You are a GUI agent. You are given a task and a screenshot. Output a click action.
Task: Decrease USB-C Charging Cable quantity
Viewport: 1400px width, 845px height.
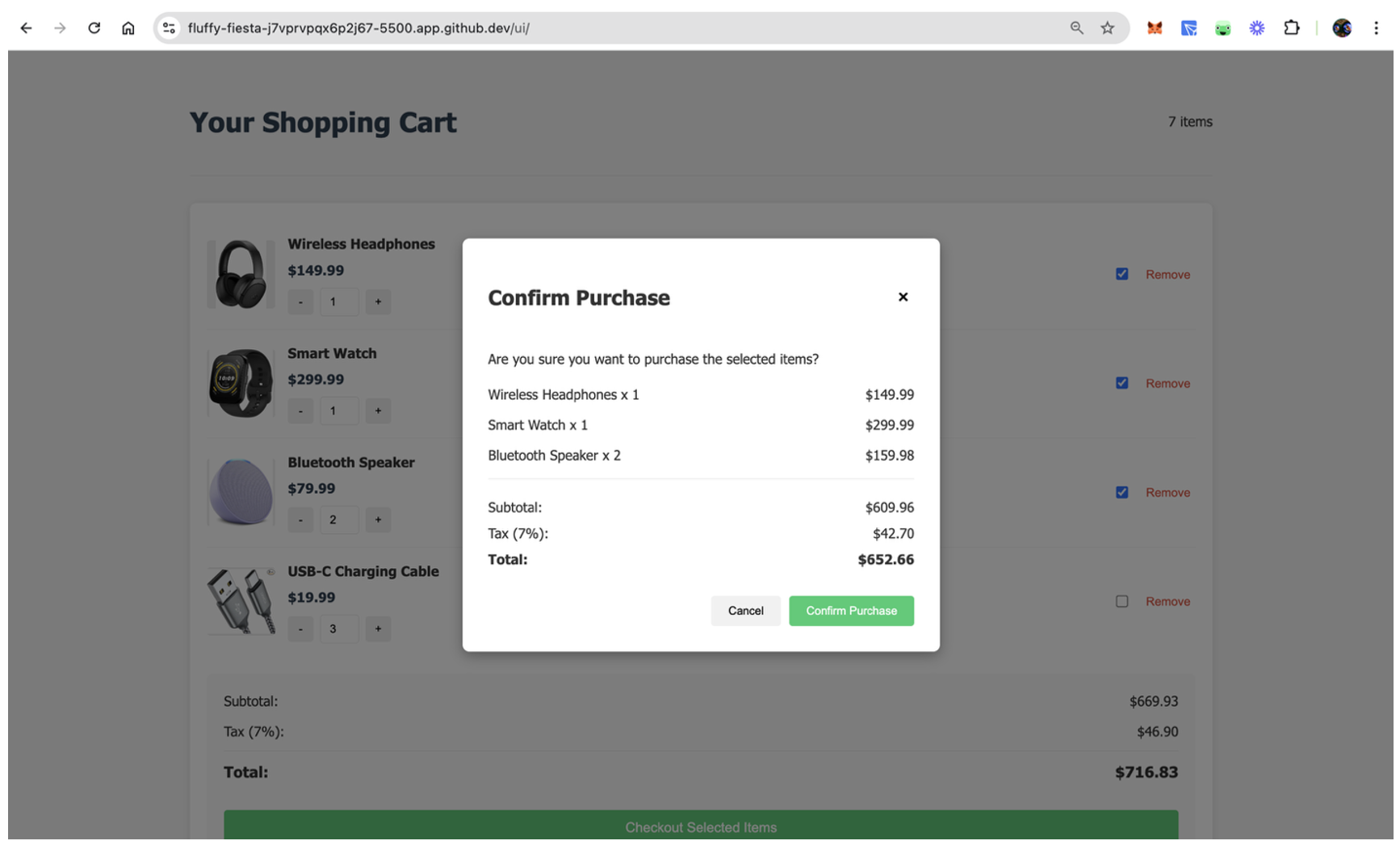pyautogui.click(x=300, y=629)
